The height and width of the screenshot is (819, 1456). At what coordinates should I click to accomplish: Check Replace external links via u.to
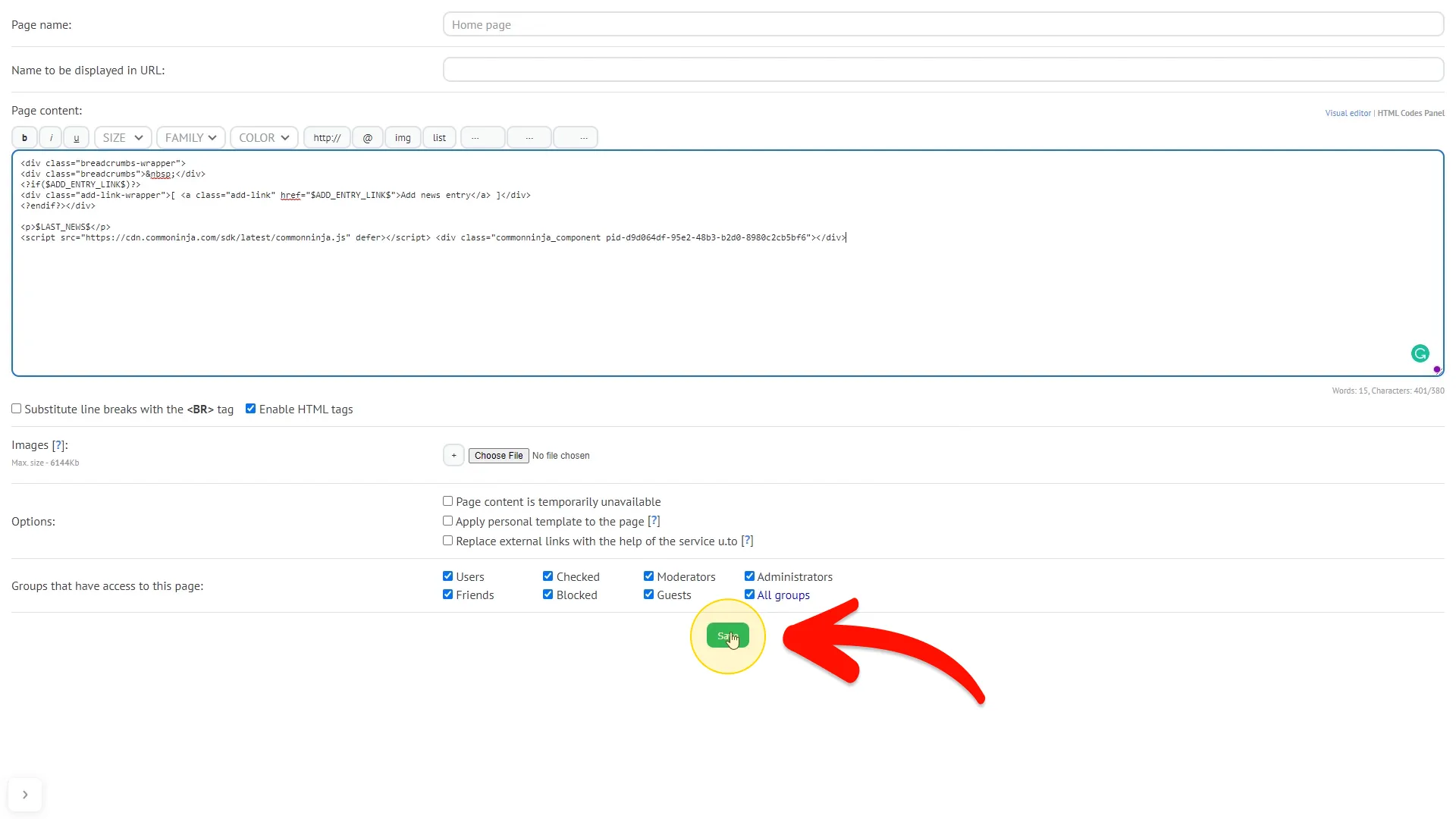click(x=447, y=541)
